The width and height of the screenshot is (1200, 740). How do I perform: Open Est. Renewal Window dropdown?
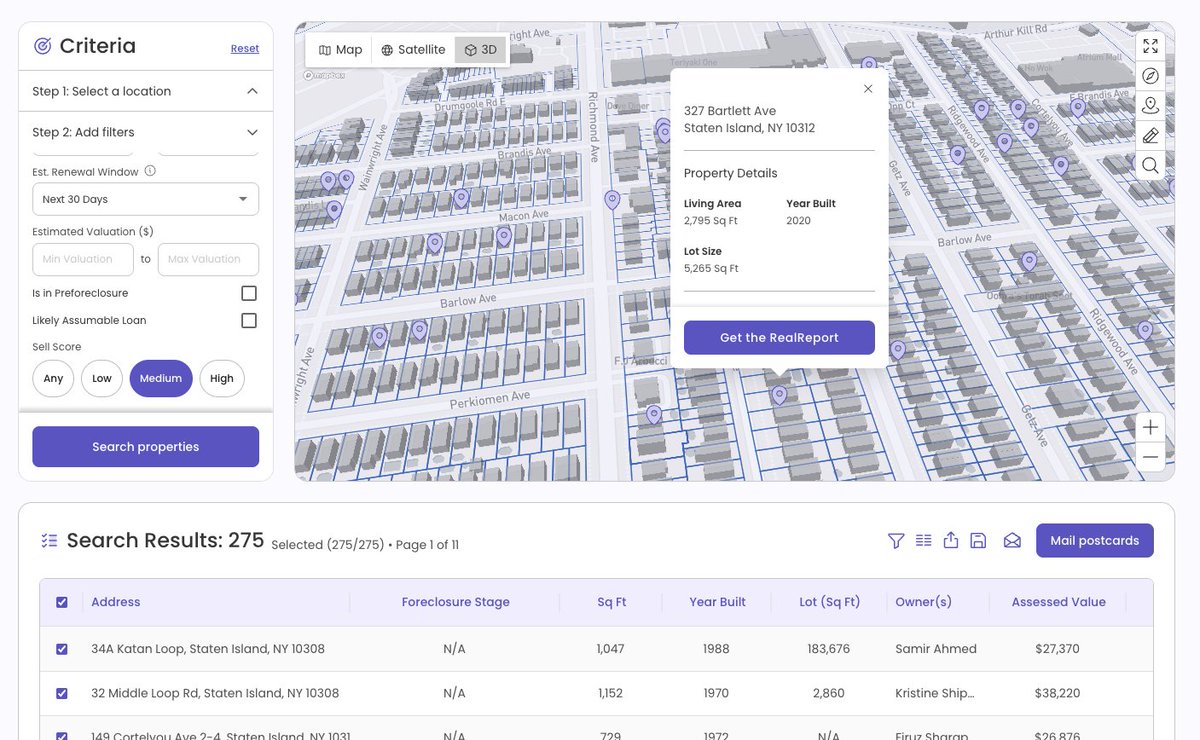145,199
